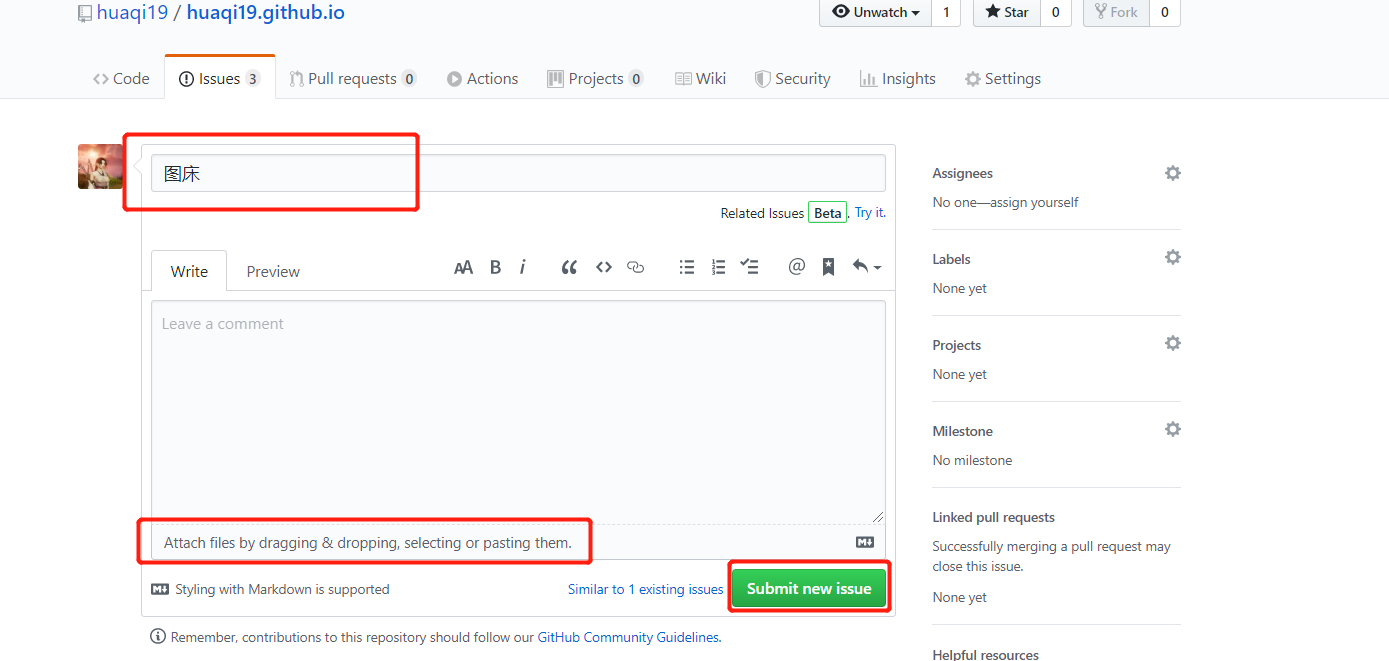The width and height of the screenshot is (1389, 661).
Task: Open the Issues tab
Action: point(220,79)
